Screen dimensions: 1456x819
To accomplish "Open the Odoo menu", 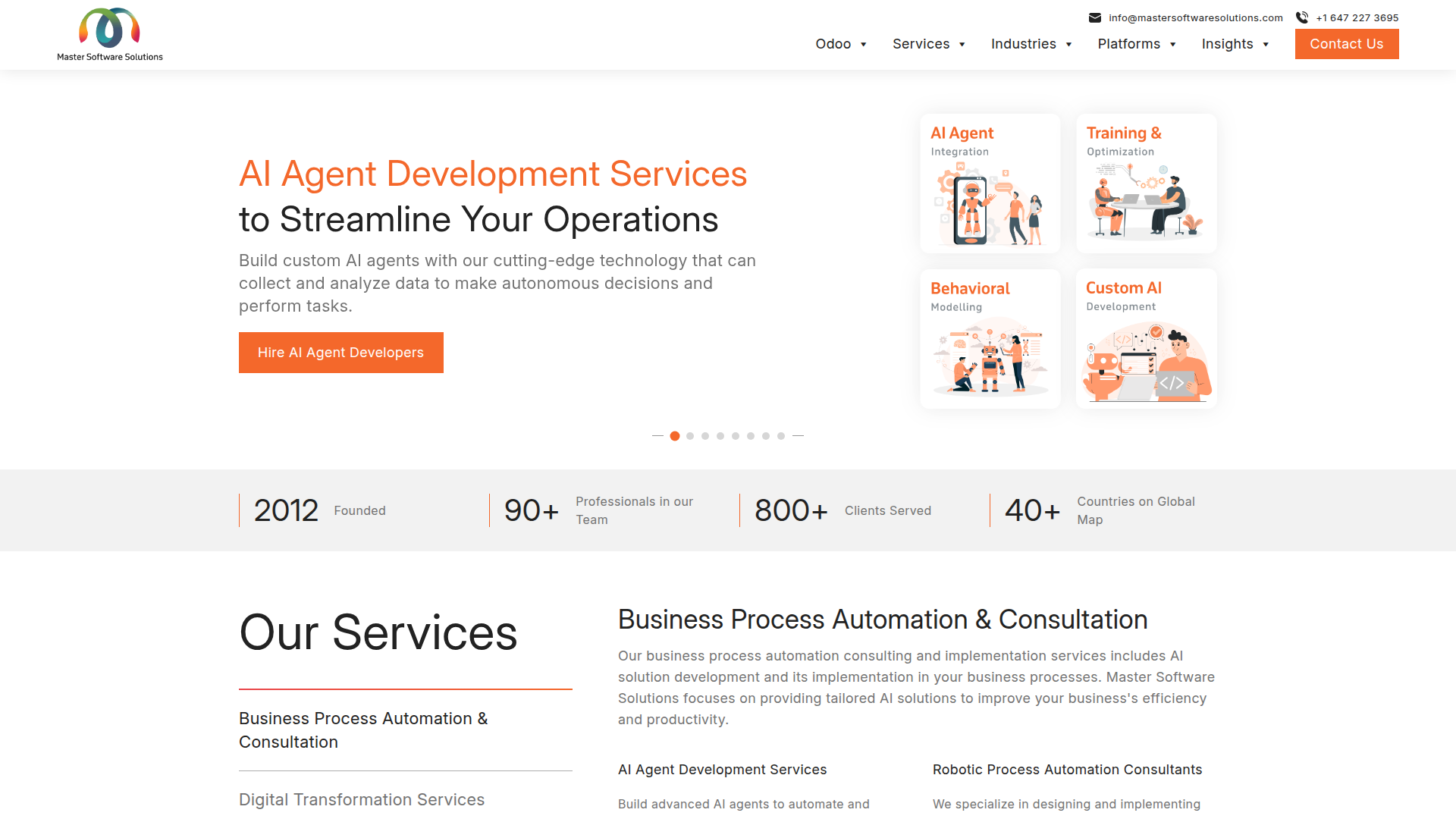I will [x=833, y=44].
